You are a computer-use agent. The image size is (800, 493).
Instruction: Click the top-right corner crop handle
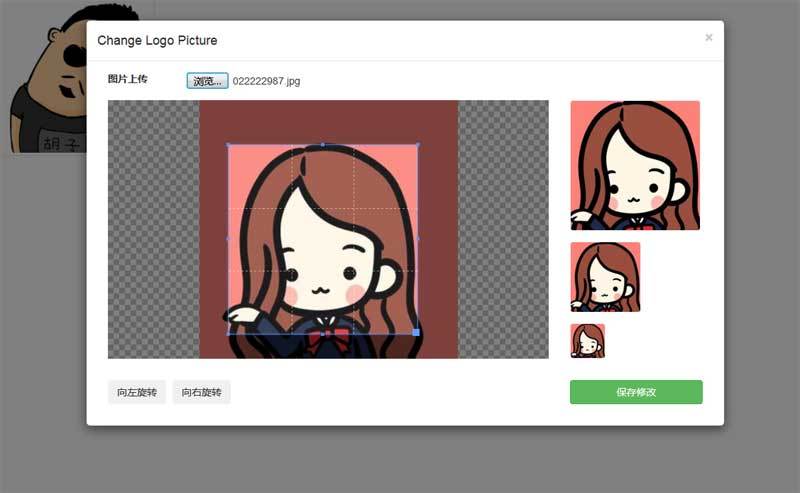(x=416, y=145)
